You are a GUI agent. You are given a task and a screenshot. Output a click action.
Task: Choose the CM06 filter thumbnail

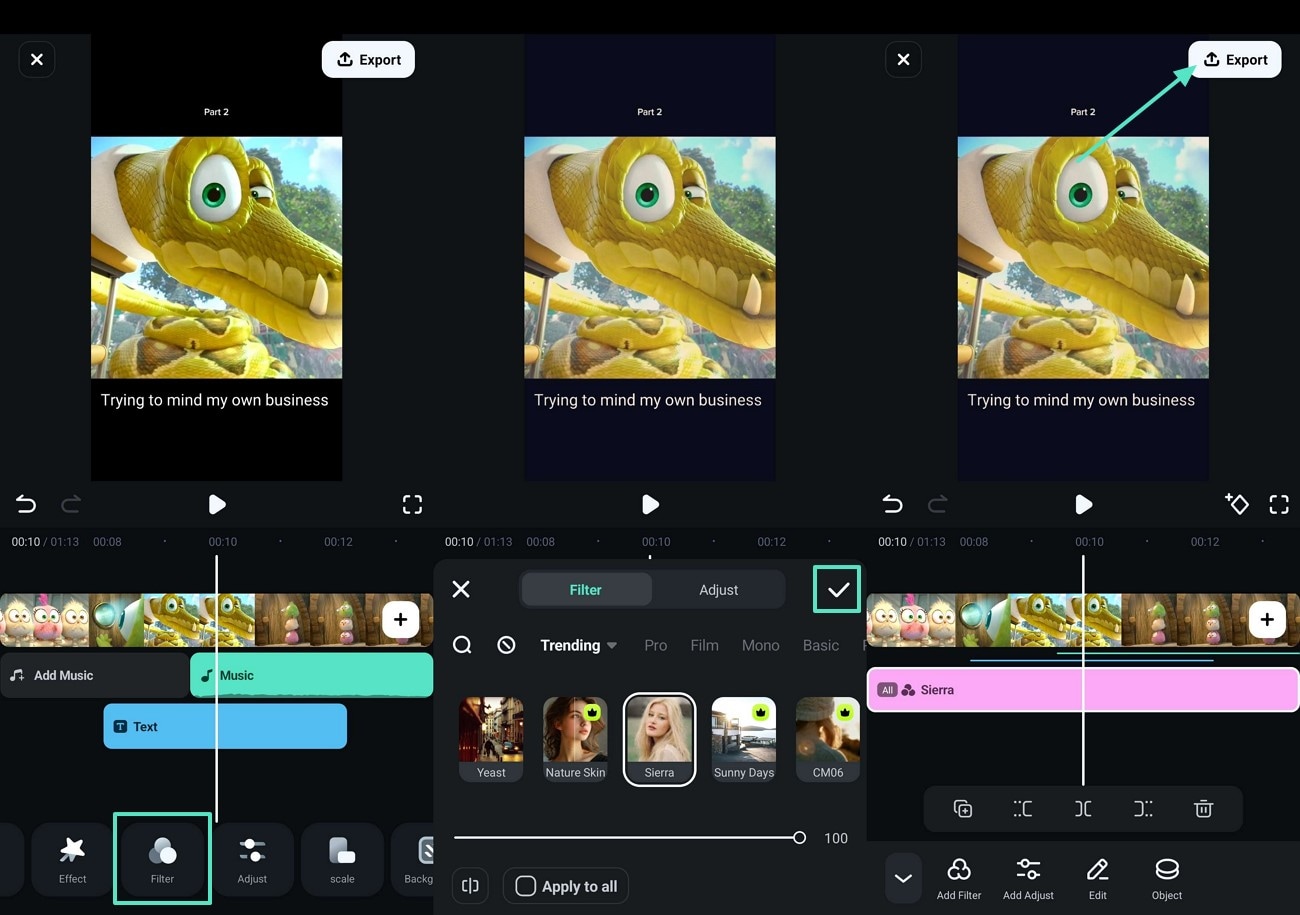tap(828, 739)
